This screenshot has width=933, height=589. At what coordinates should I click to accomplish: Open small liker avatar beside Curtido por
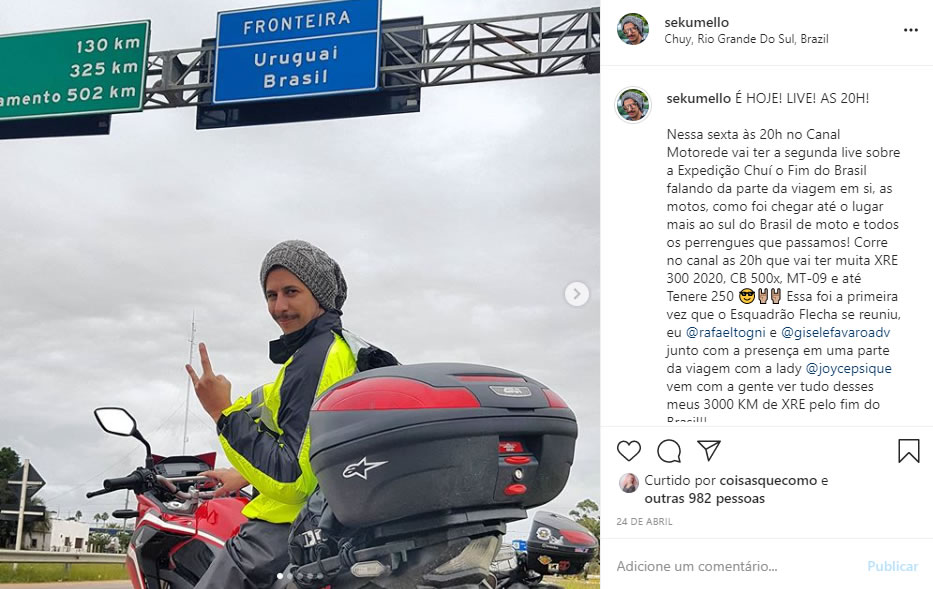point(628,483)
